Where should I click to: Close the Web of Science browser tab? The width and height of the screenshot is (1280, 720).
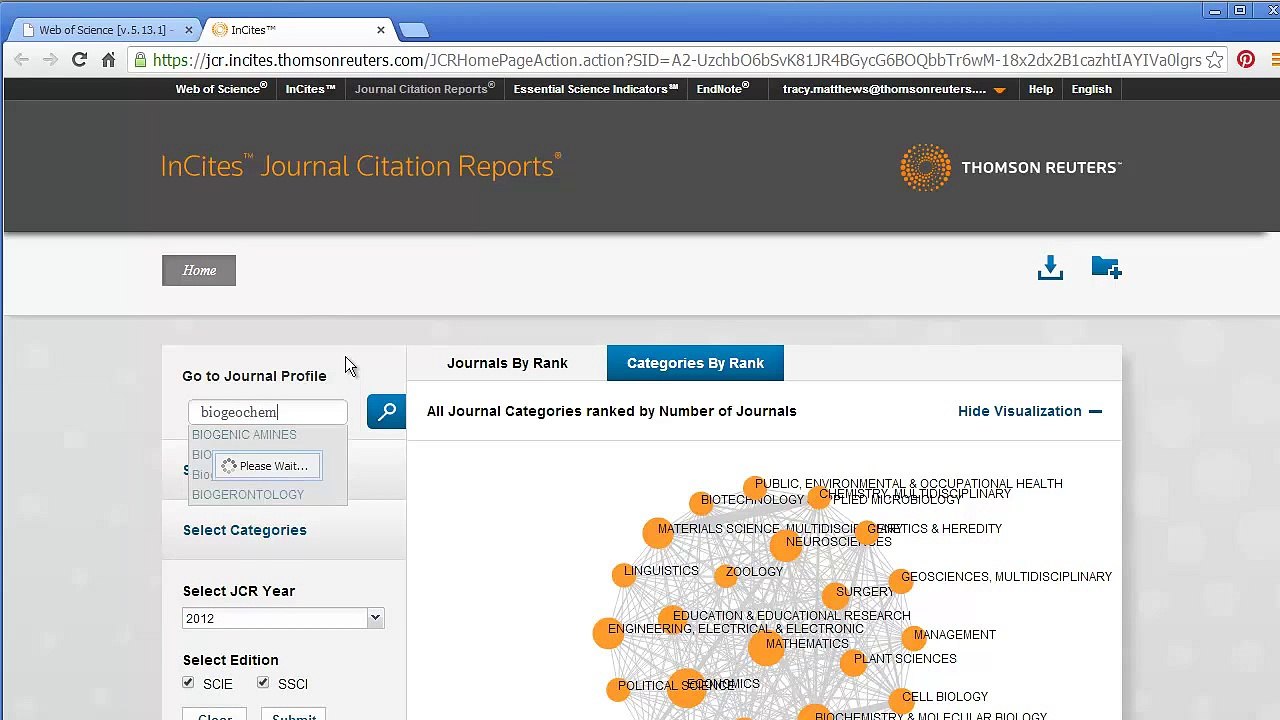click(188, 30)
